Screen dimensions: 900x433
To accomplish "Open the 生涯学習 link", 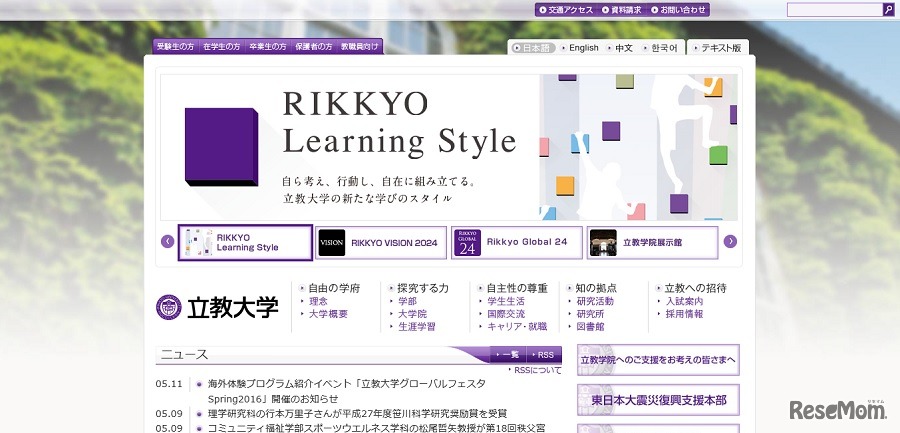I will pos(417,327).
